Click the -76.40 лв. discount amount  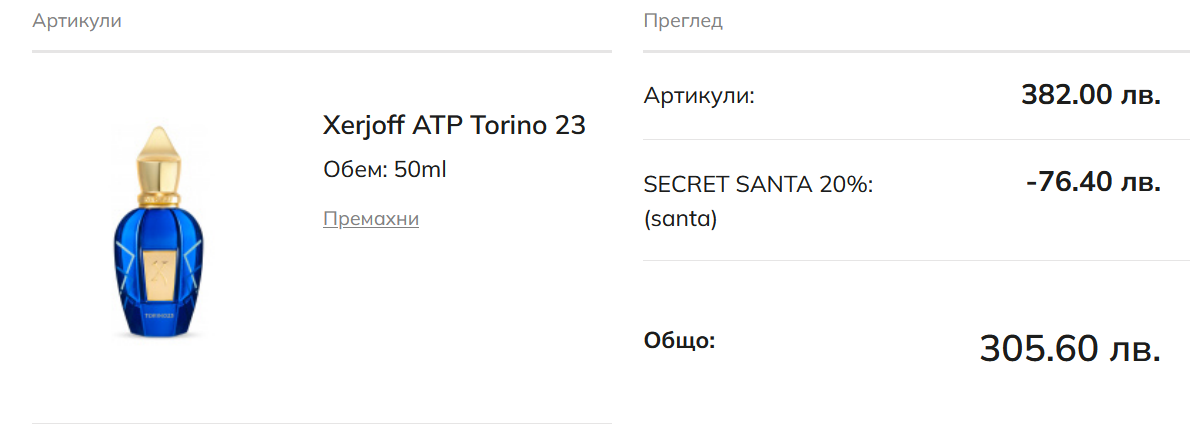pos(1093,183)
